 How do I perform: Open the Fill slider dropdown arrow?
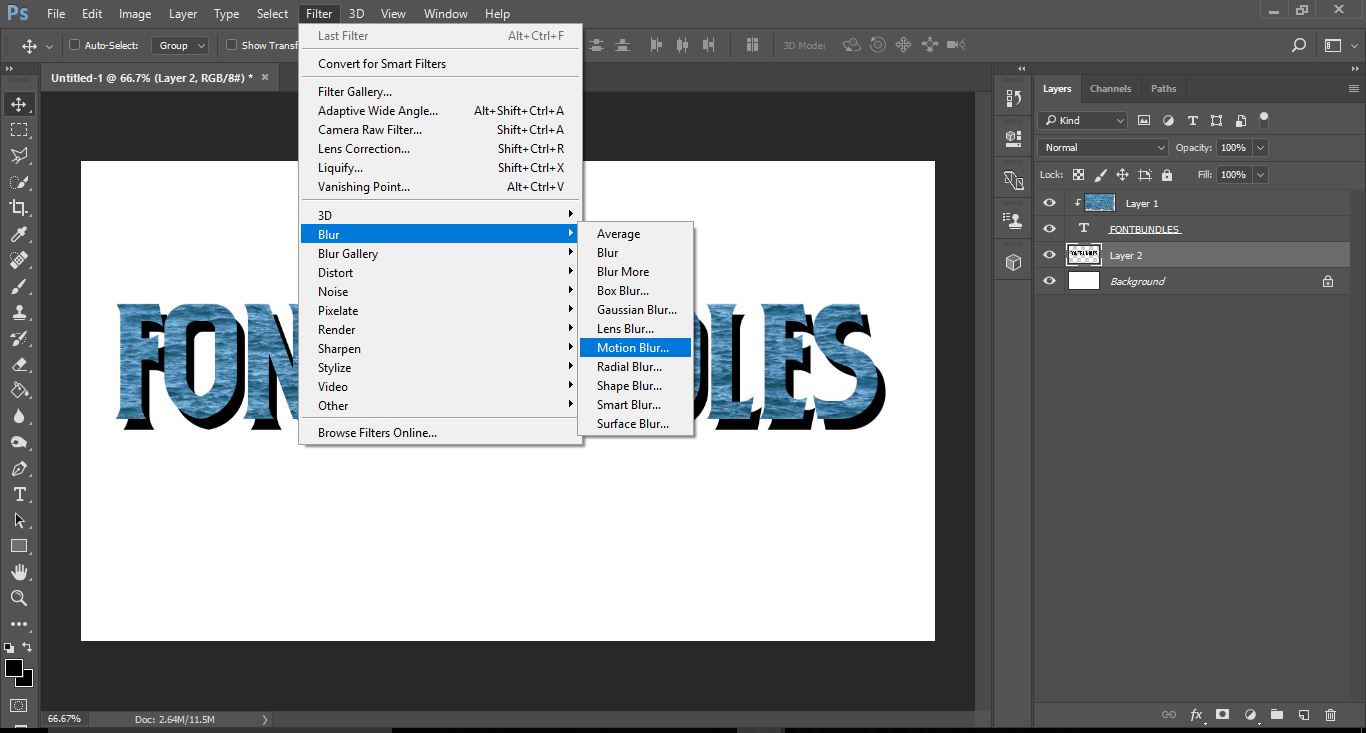click(x=1260, y=174)
